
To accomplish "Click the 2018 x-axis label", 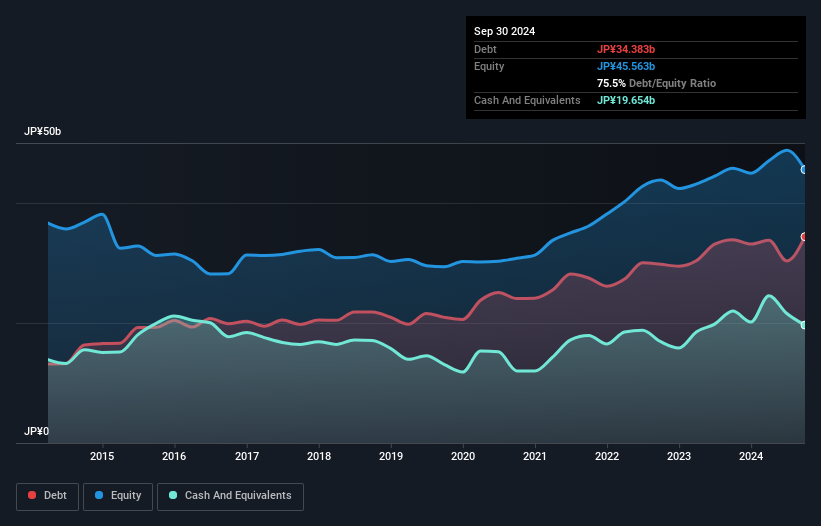I will [319, 456].
